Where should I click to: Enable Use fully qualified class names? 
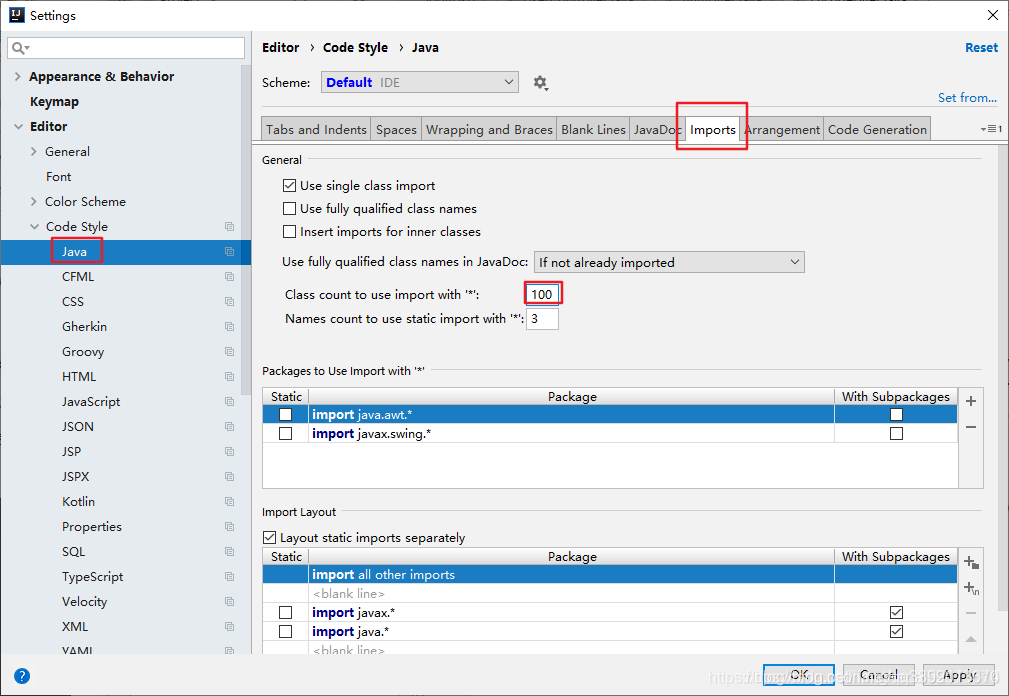[x=290, y=209]
